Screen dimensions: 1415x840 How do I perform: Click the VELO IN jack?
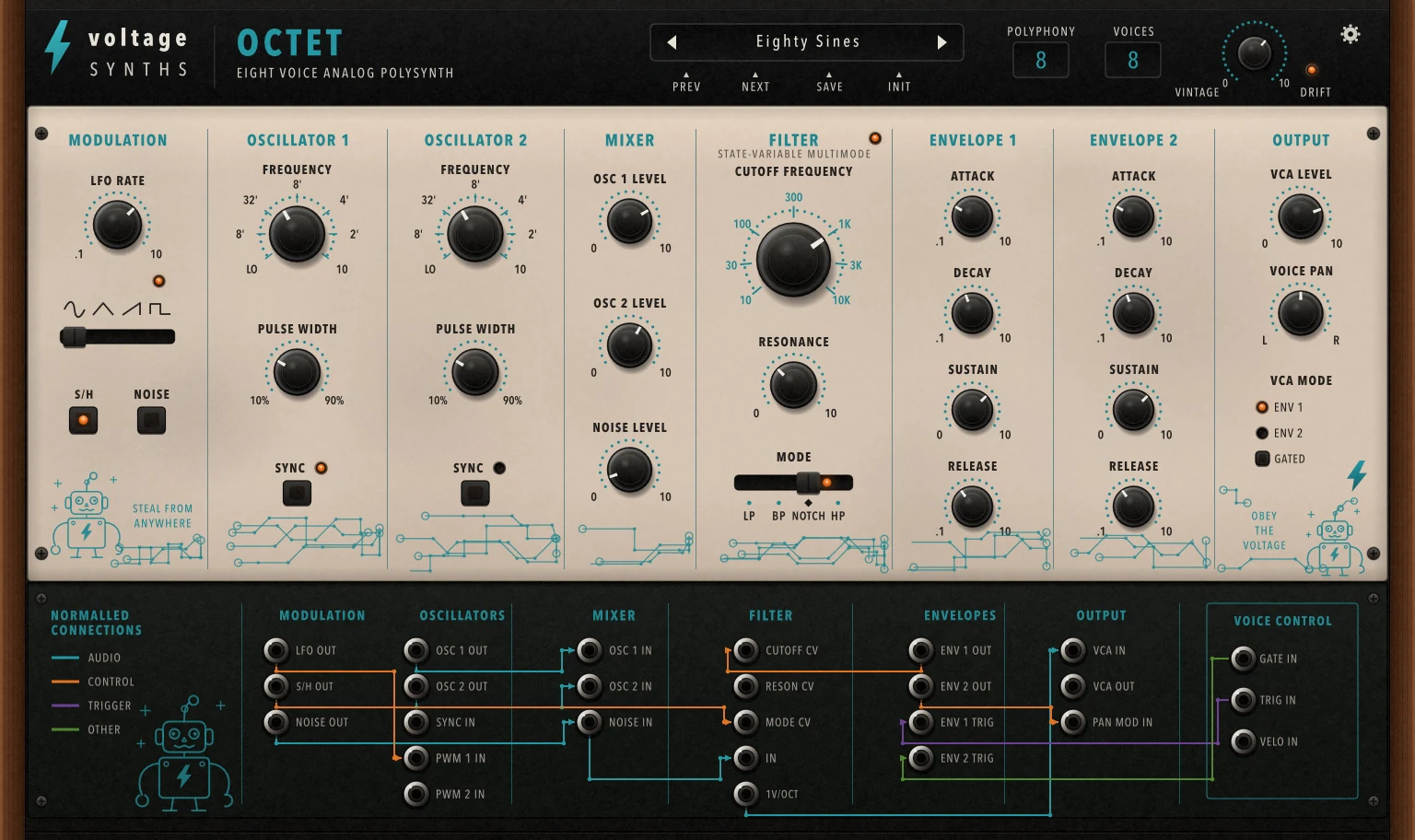click(x=1244, y=741)
